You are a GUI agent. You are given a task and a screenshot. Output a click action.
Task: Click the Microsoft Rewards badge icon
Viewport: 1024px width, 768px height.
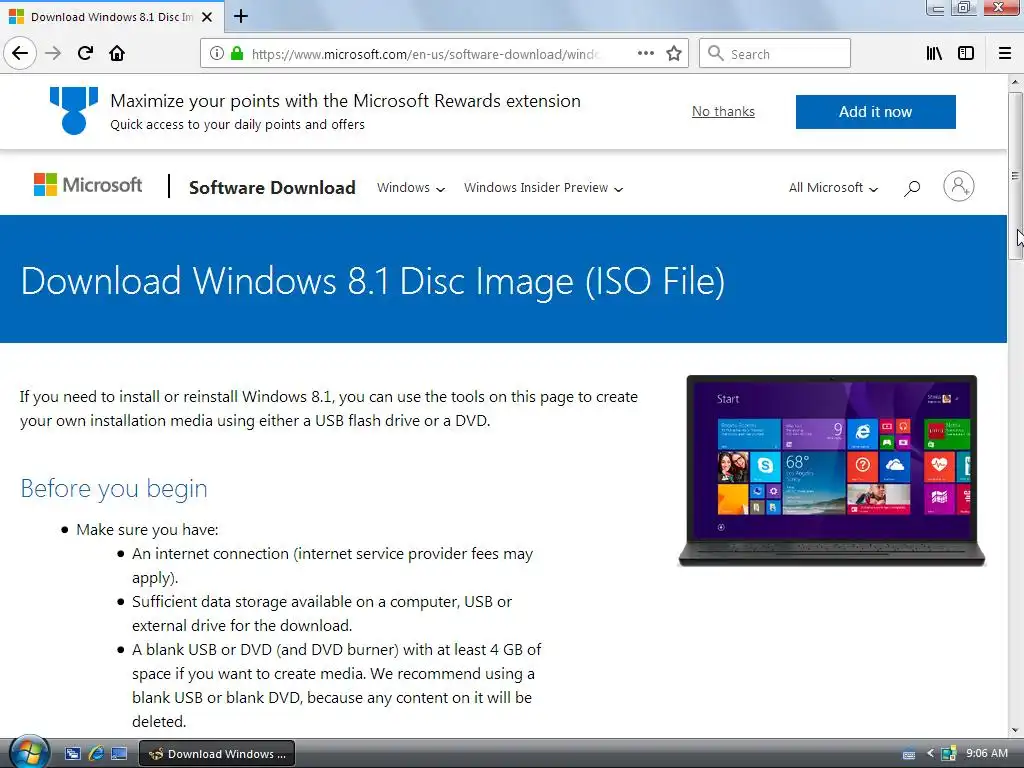[74, 110]
